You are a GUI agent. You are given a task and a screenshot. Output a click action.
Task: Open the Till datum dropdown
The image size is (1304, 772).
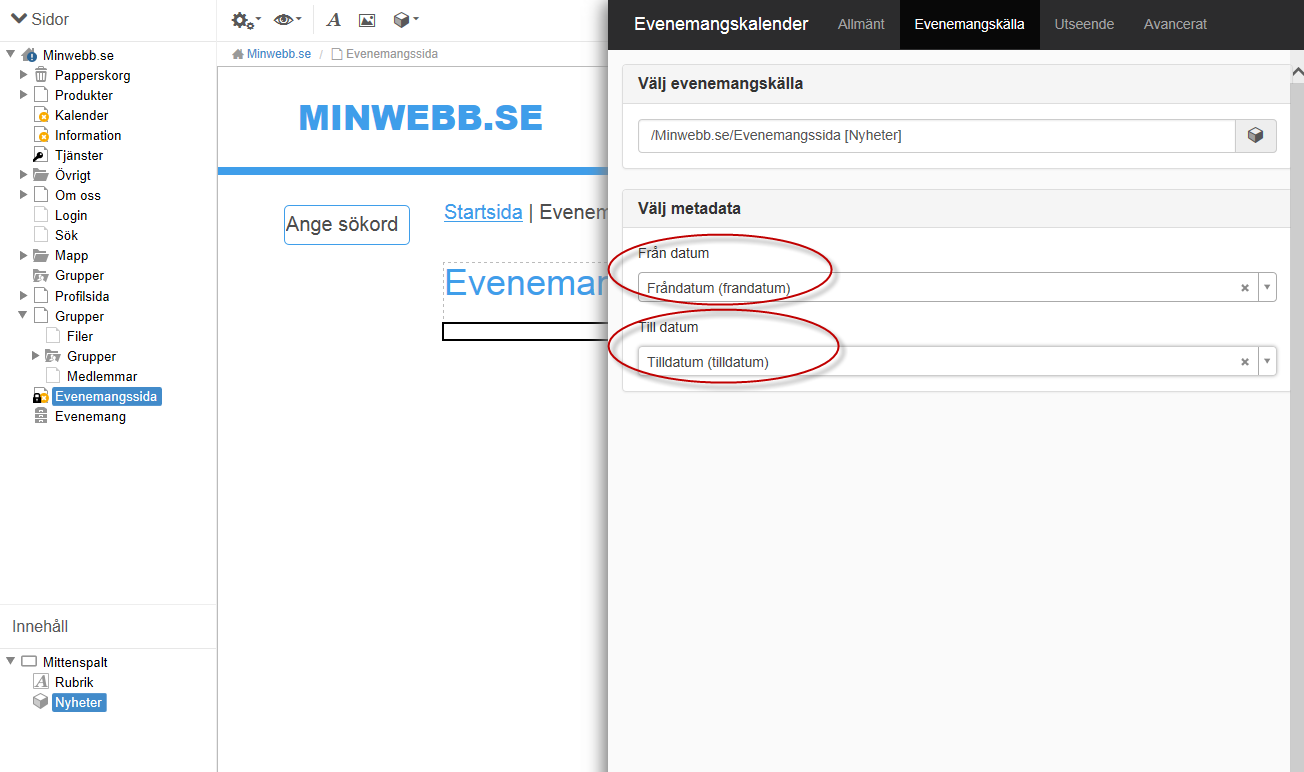coord(1267,362)
